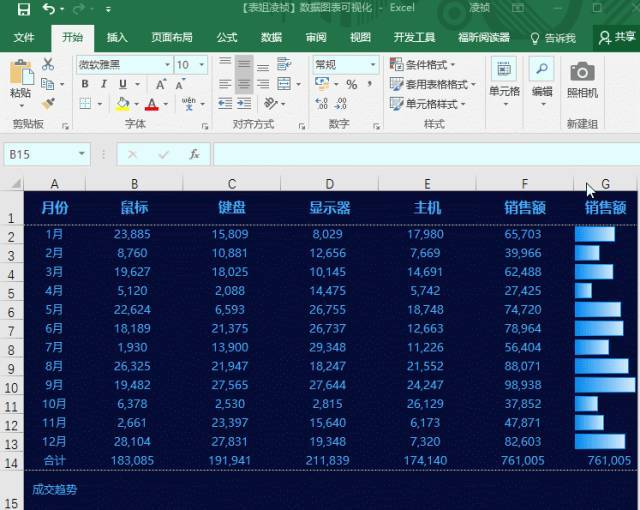The width and height of the screenshot is (640, 510).
Task: Decrease indent icon
Action: 225,104
